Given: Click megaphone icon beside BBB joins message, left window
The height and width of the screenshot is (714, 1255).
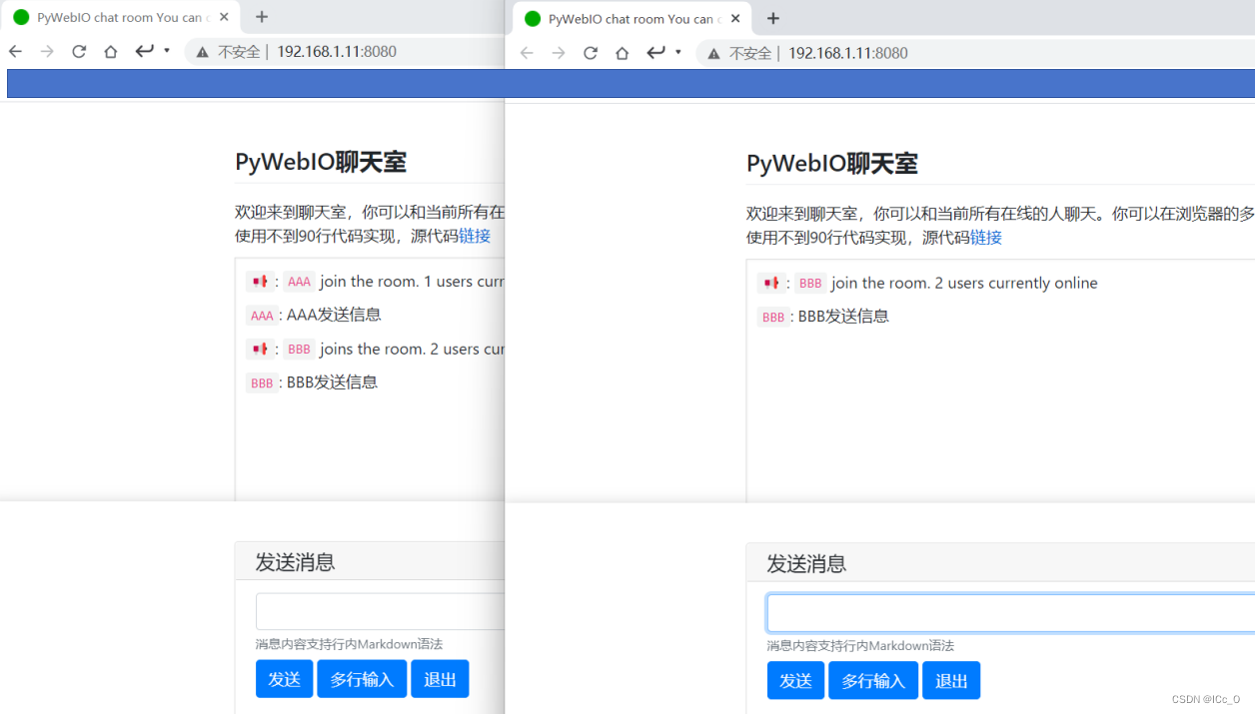Looking at the screenshot, I should click(x=260, y=348).
